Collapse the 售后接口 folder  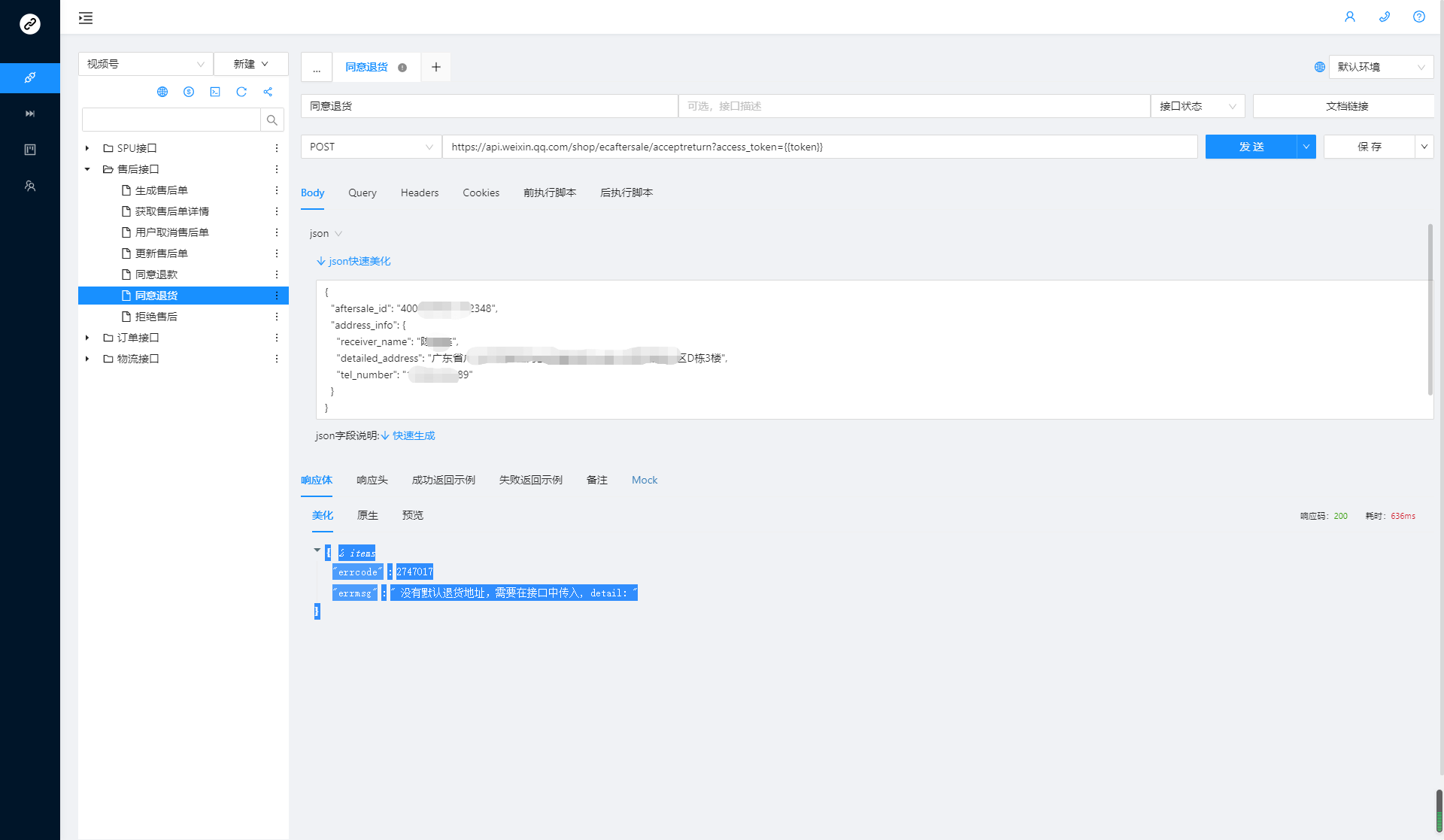87,169
